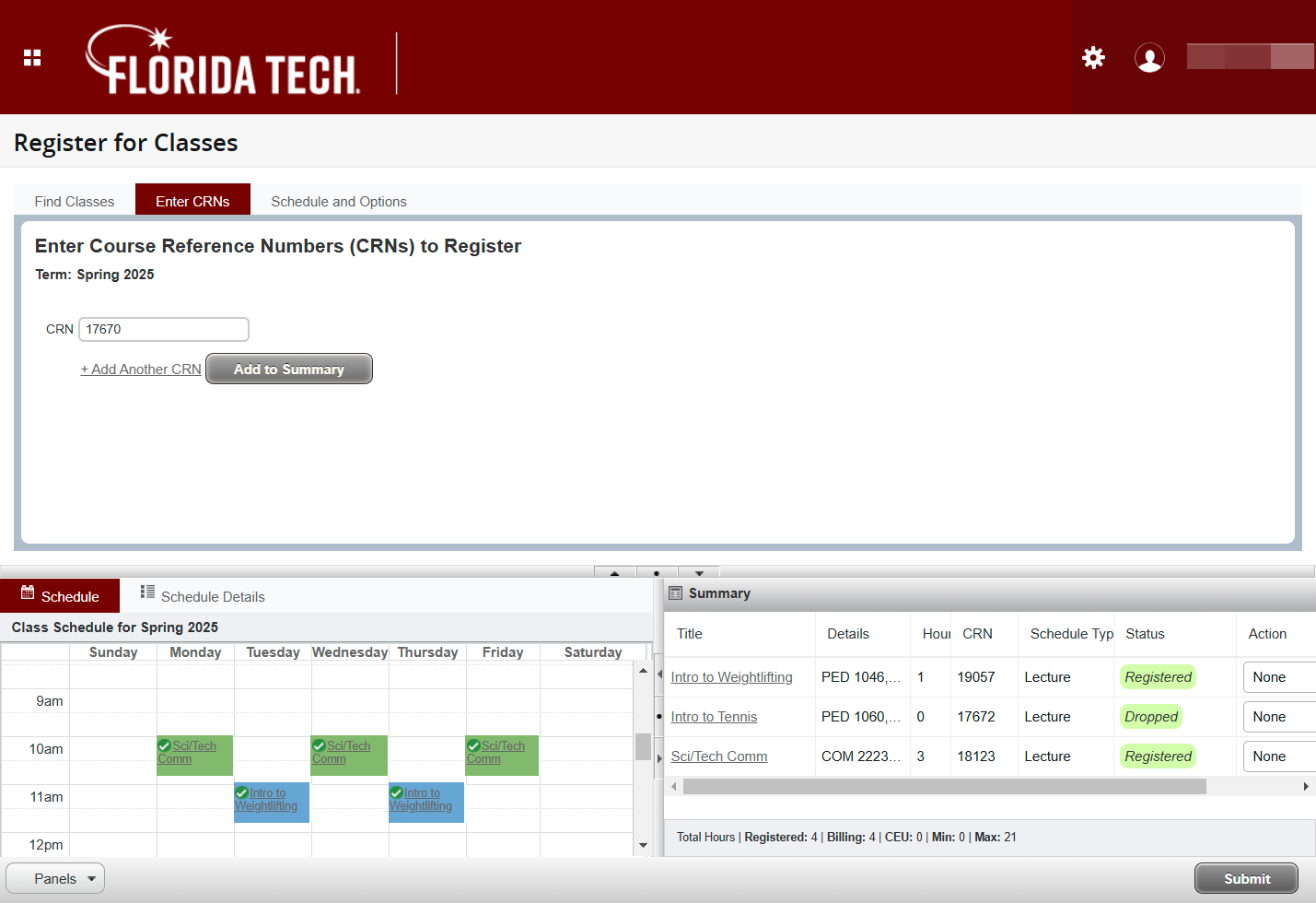Click the Florida Tech logo
1316x903 pixels.
coord(222,61)
